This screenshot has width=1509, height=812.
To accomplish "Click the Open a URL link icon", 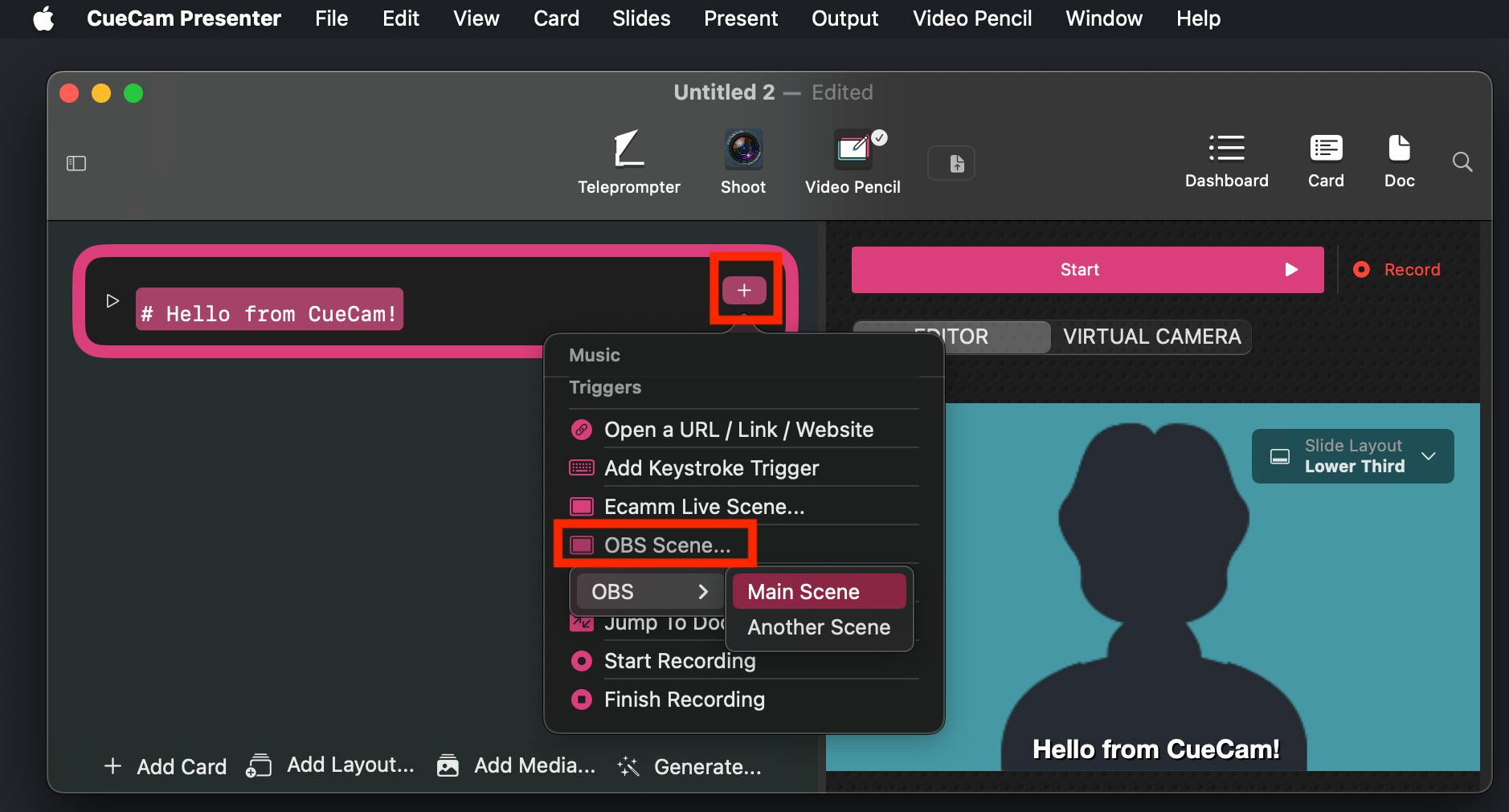I will pyautogui.click(x=581, y=430).
